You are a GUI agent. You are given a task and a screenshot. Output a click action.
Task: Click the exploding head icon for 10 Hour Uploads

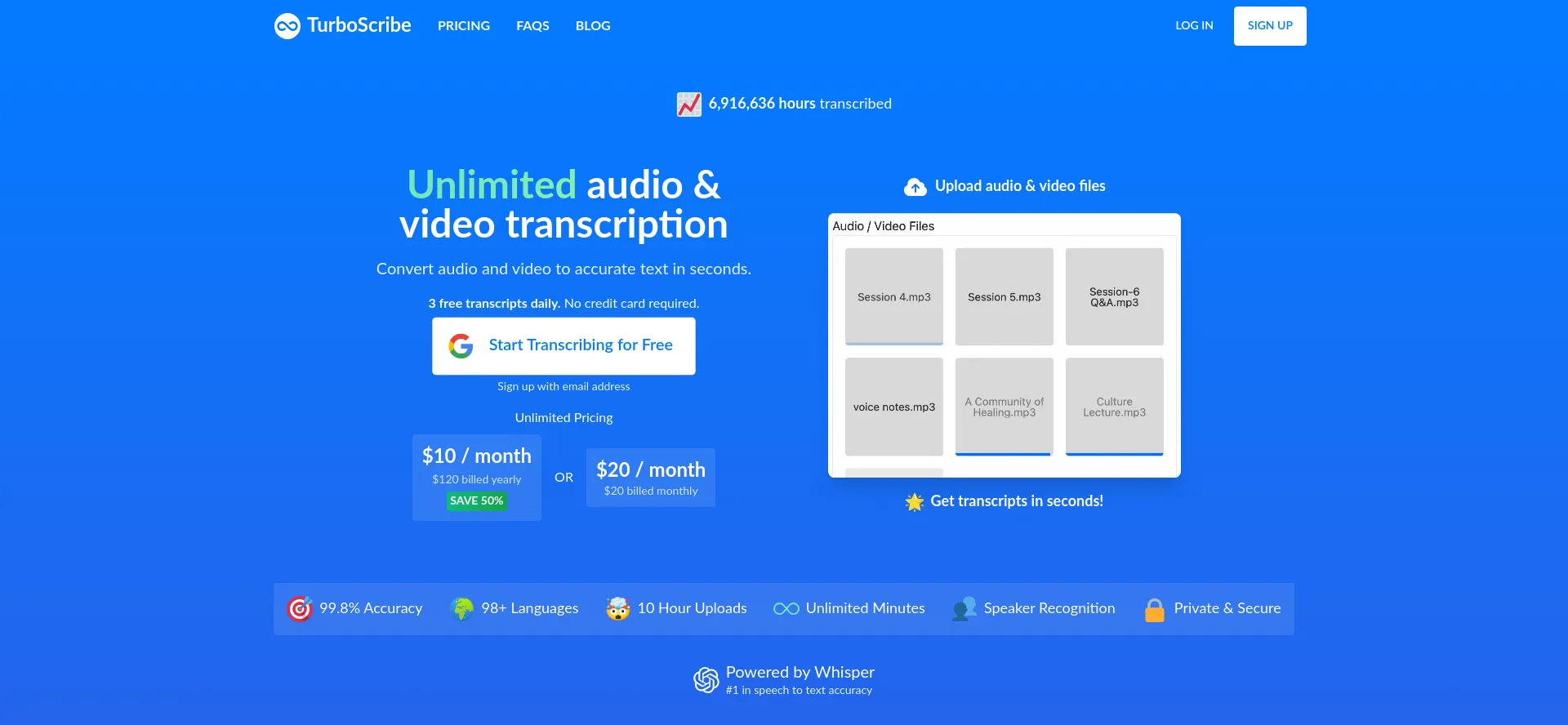[x=618, y=609]
